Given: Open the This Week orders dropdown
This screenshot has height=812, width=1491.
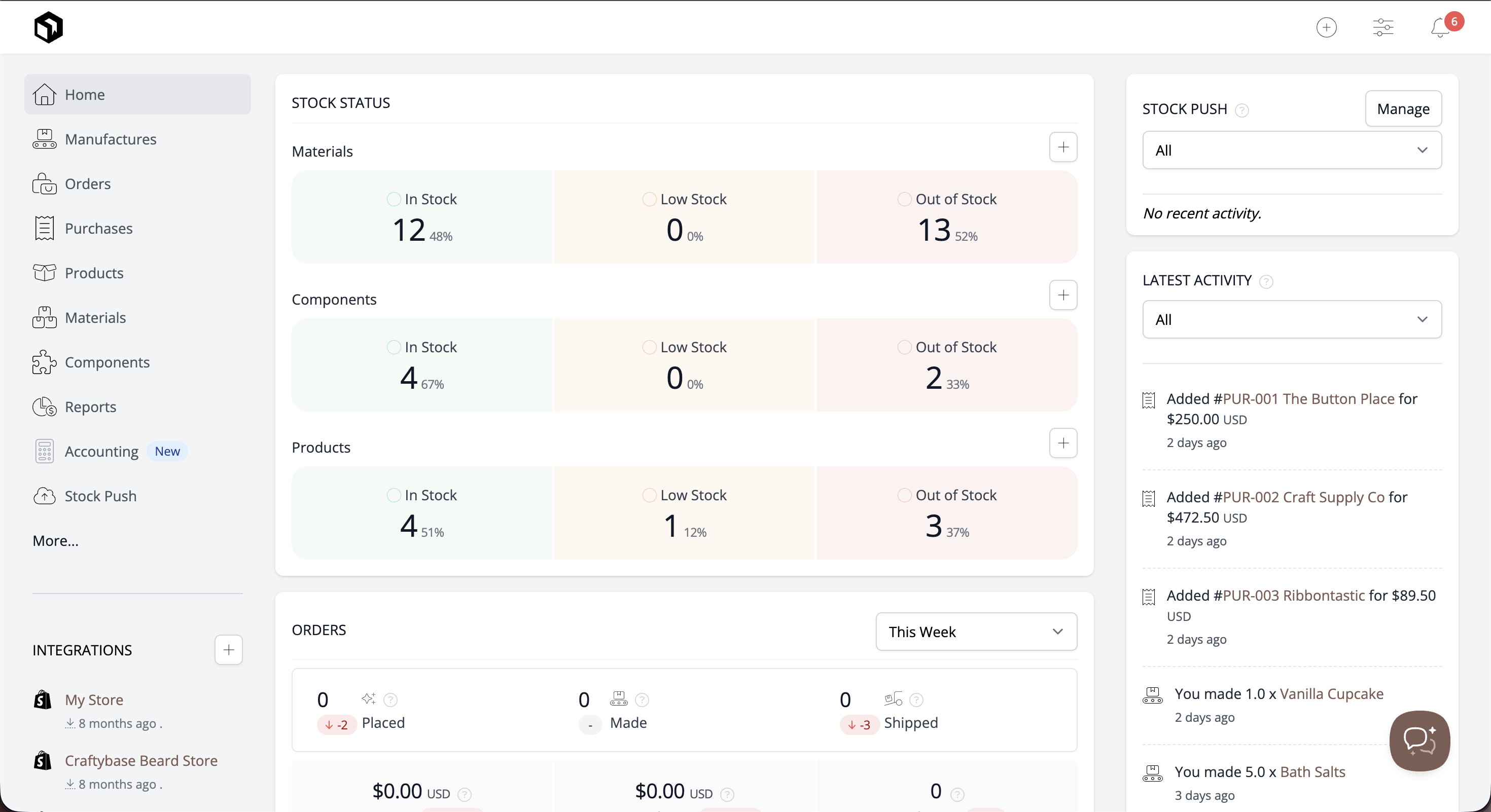Looking at the screenshot, I should tap(976, 632).
